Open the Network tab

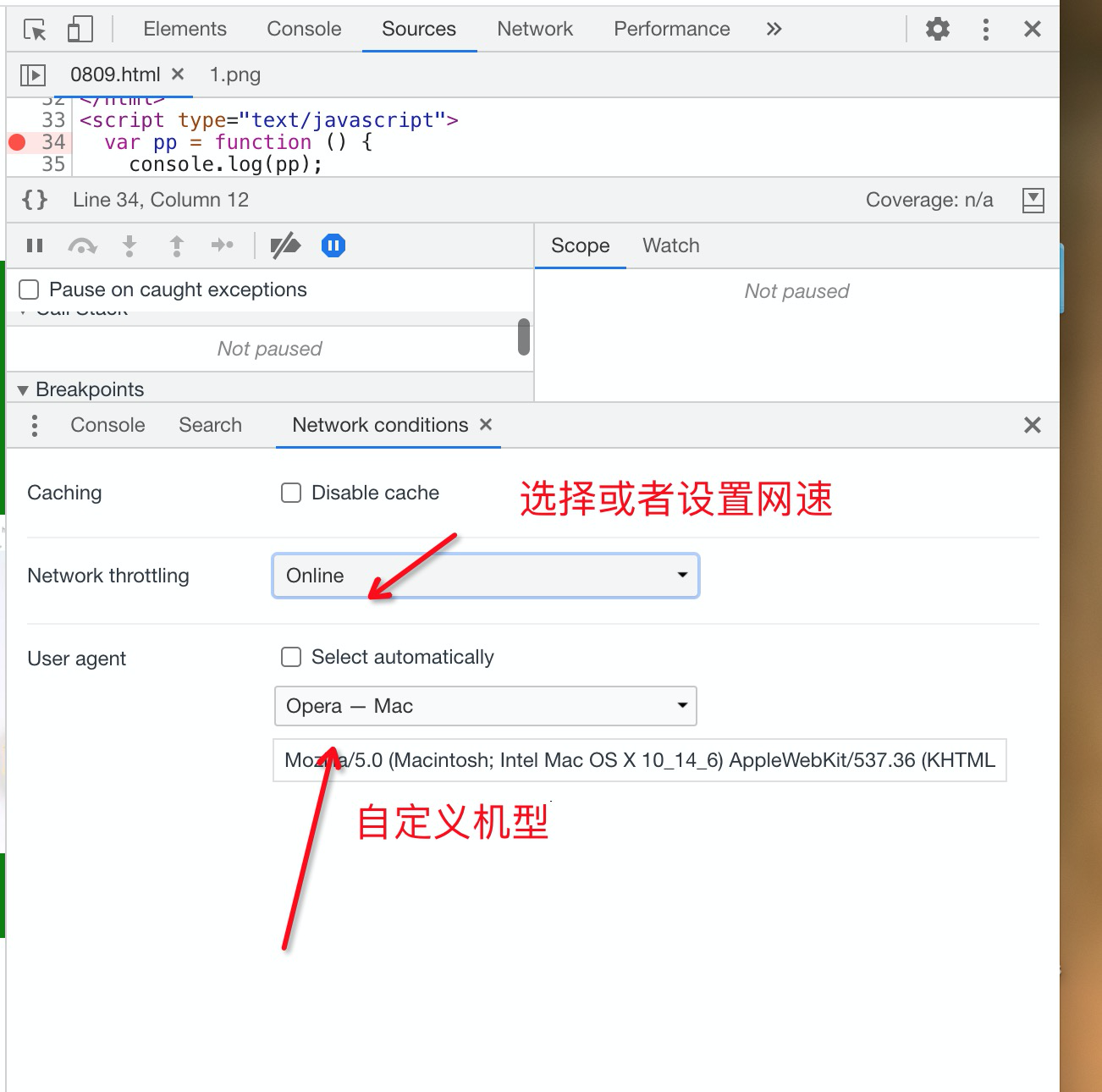click(x=535, y=30)
